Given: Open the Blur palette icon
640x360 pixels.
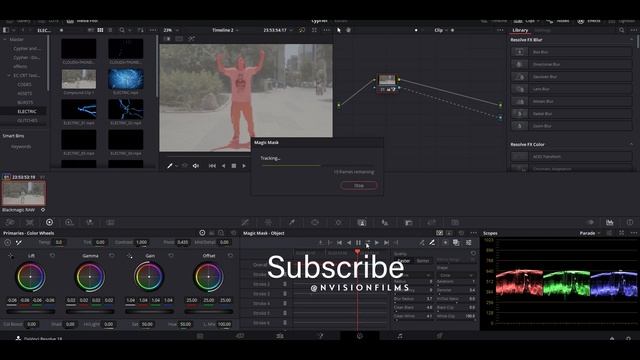Looking at the screenshot, I should pos(385,222).
